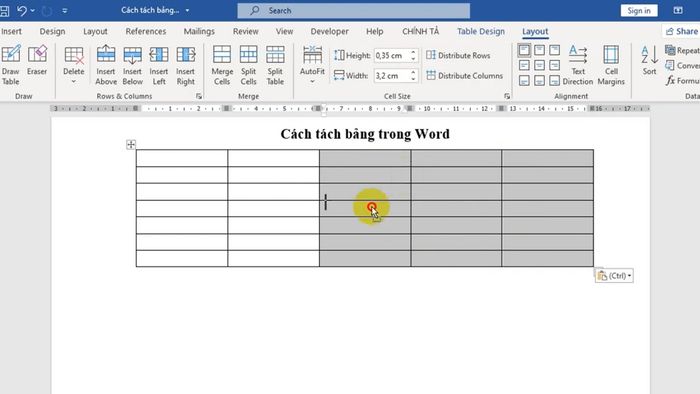Set alignment to Align Center Right

(554, 66)
